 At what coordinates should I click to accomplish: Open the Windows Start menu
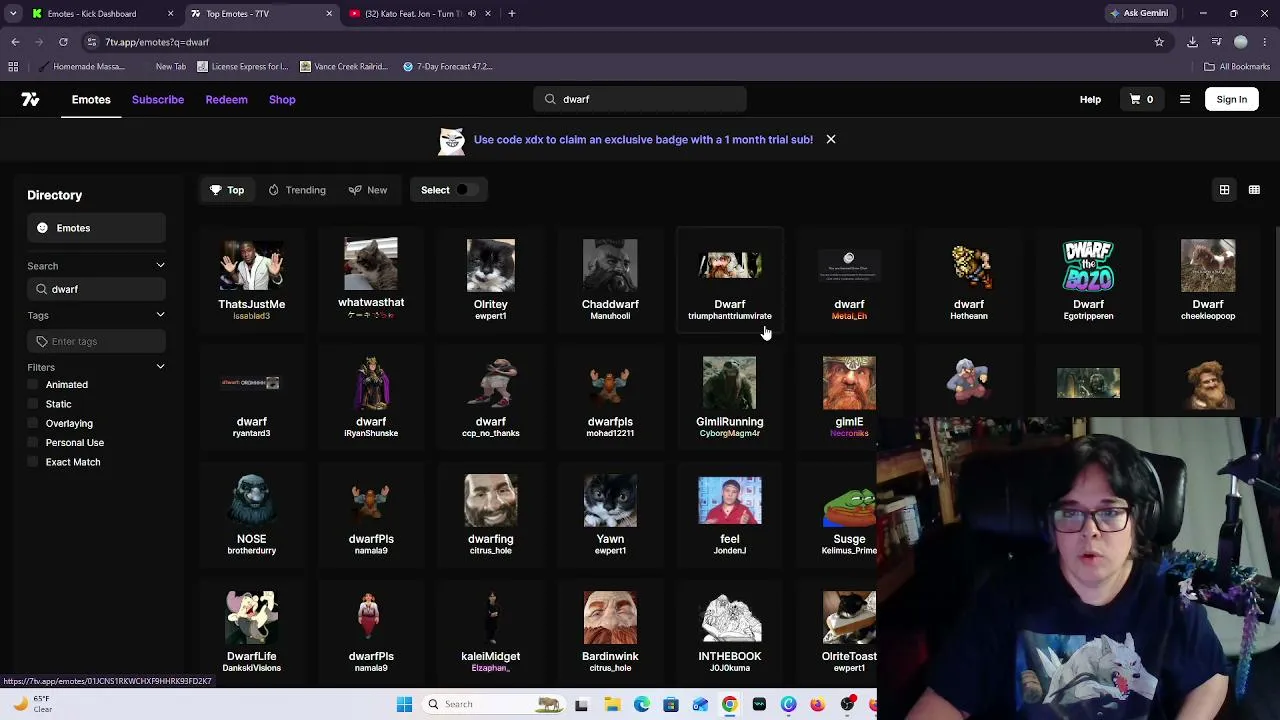404,704
